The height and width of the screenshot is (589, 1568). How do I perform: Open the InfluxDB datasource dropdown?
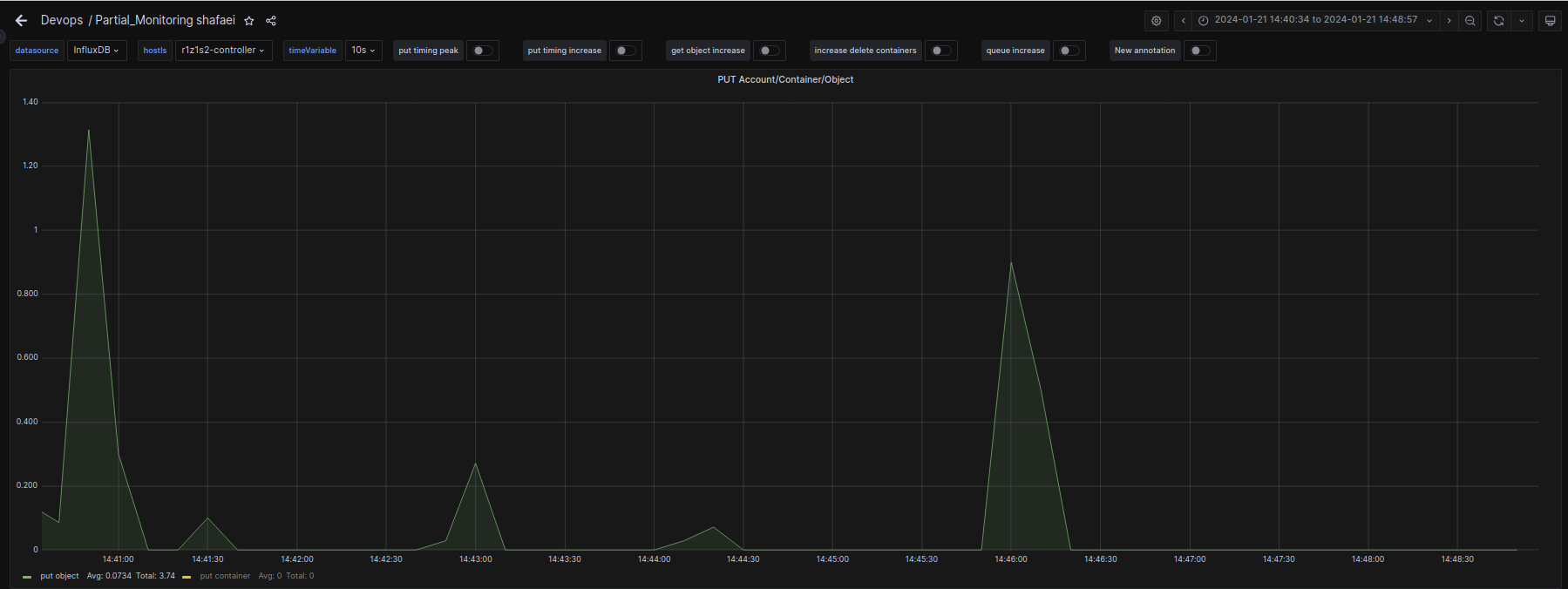click(x=96, y=51)
